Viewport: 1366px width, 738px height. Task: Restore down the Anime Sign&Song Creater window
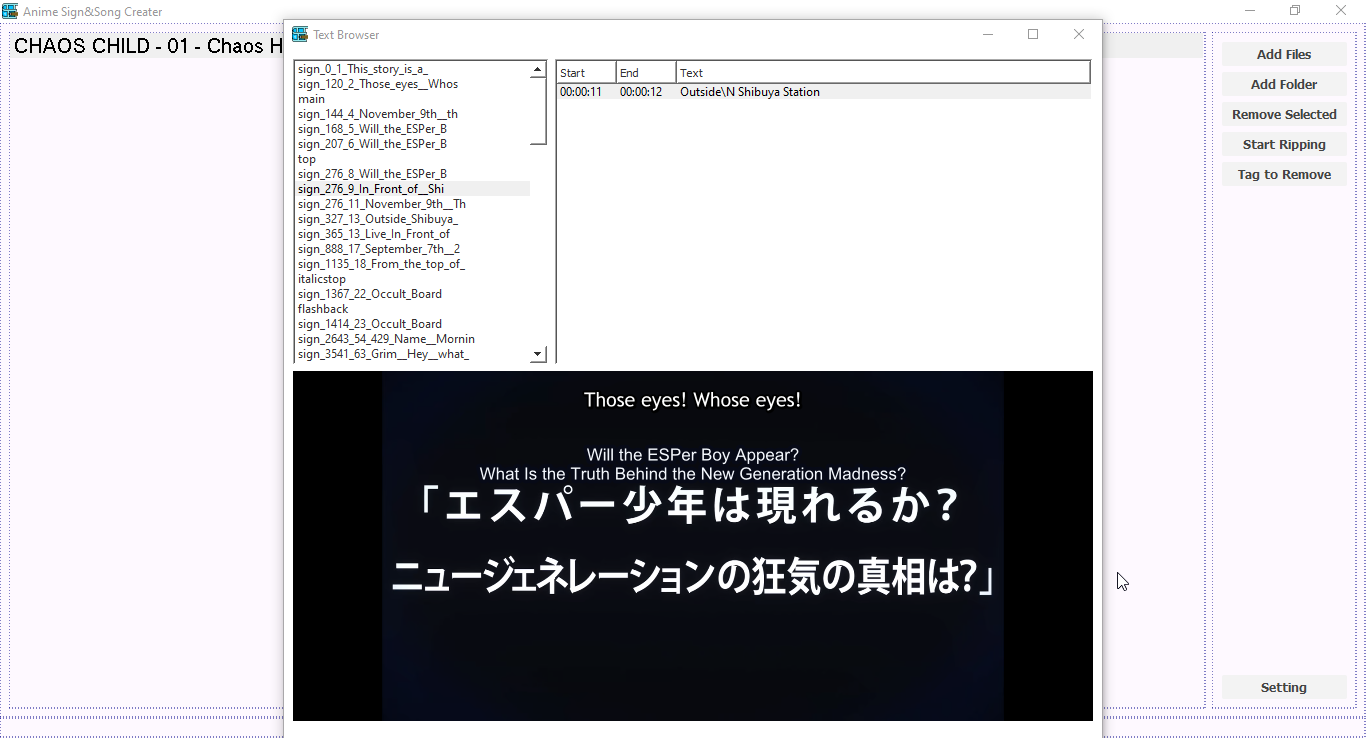(x=1295, y=11)
